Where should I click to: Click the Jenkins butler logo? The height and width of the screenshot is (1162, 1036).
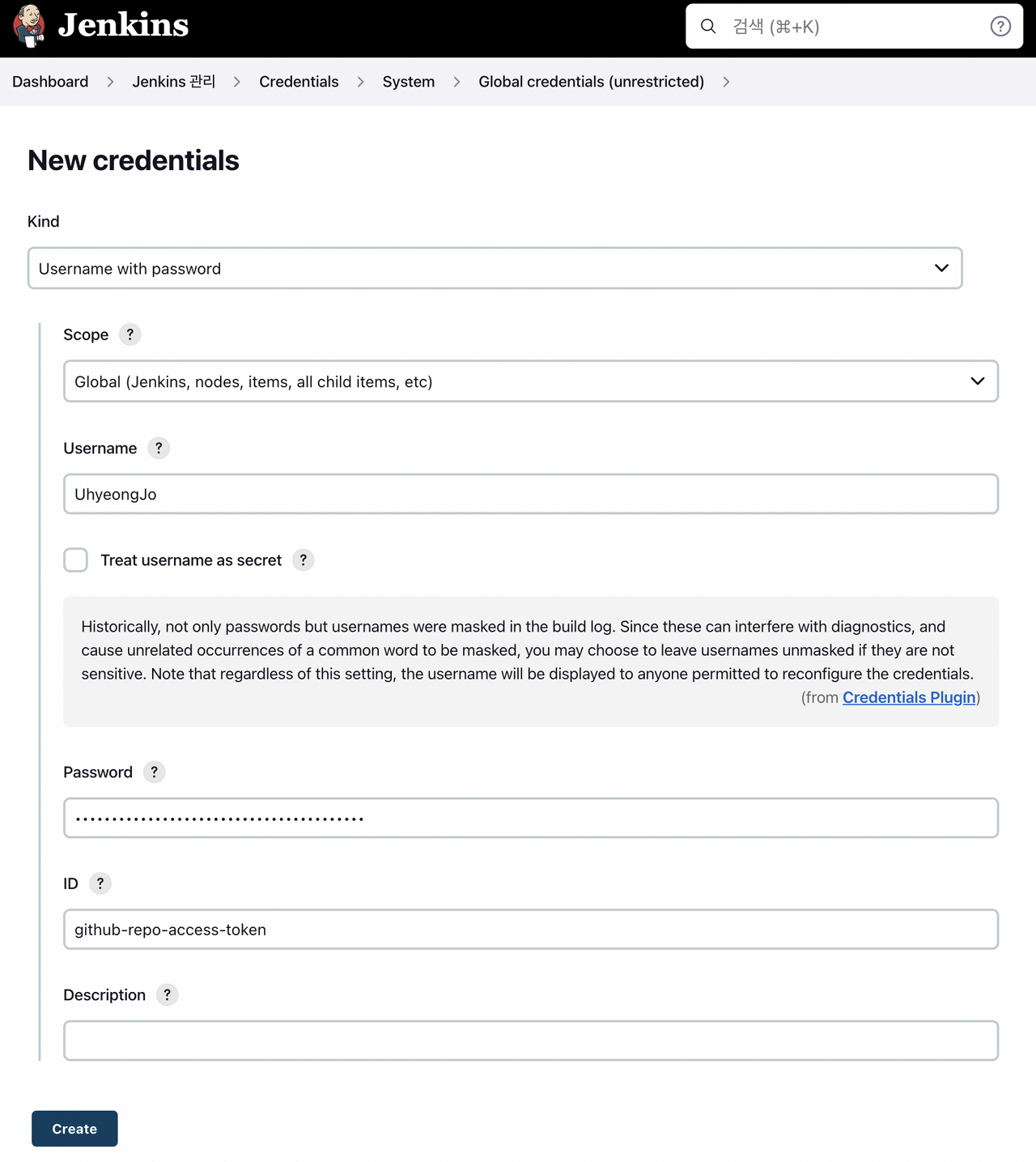pyautogui.click(x=29, y=25)
